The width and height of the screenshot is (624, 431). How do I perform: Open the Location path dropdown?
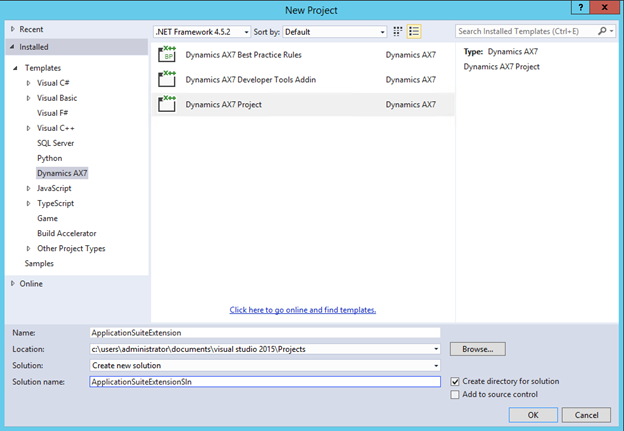click(436, 349)
